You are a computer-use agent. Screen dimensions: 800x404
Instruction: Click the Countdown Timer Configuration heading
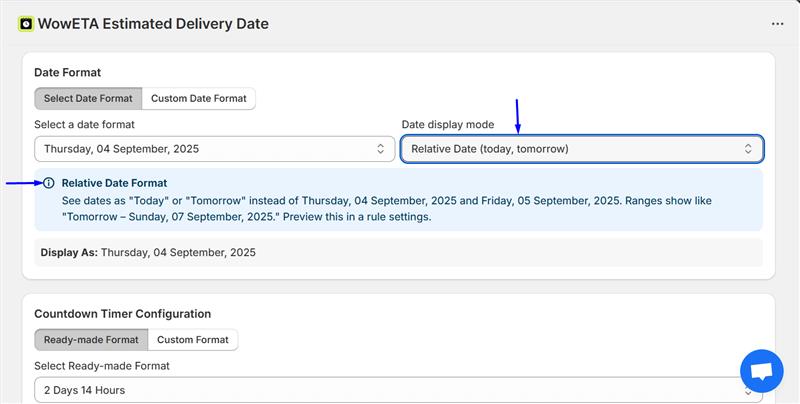[122, 314]
